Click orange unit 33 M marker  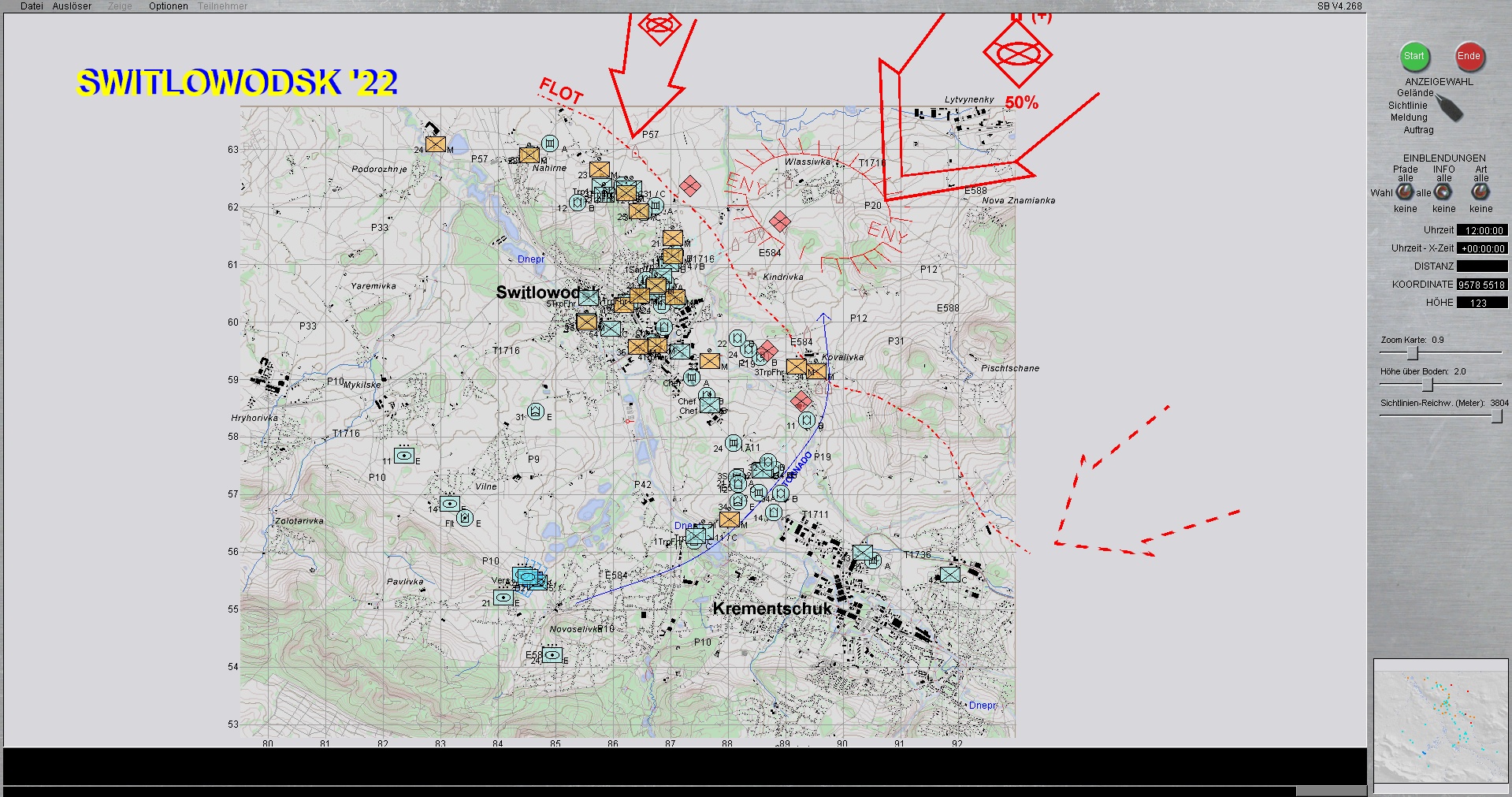pyautogui.click(x=710, y=361)
